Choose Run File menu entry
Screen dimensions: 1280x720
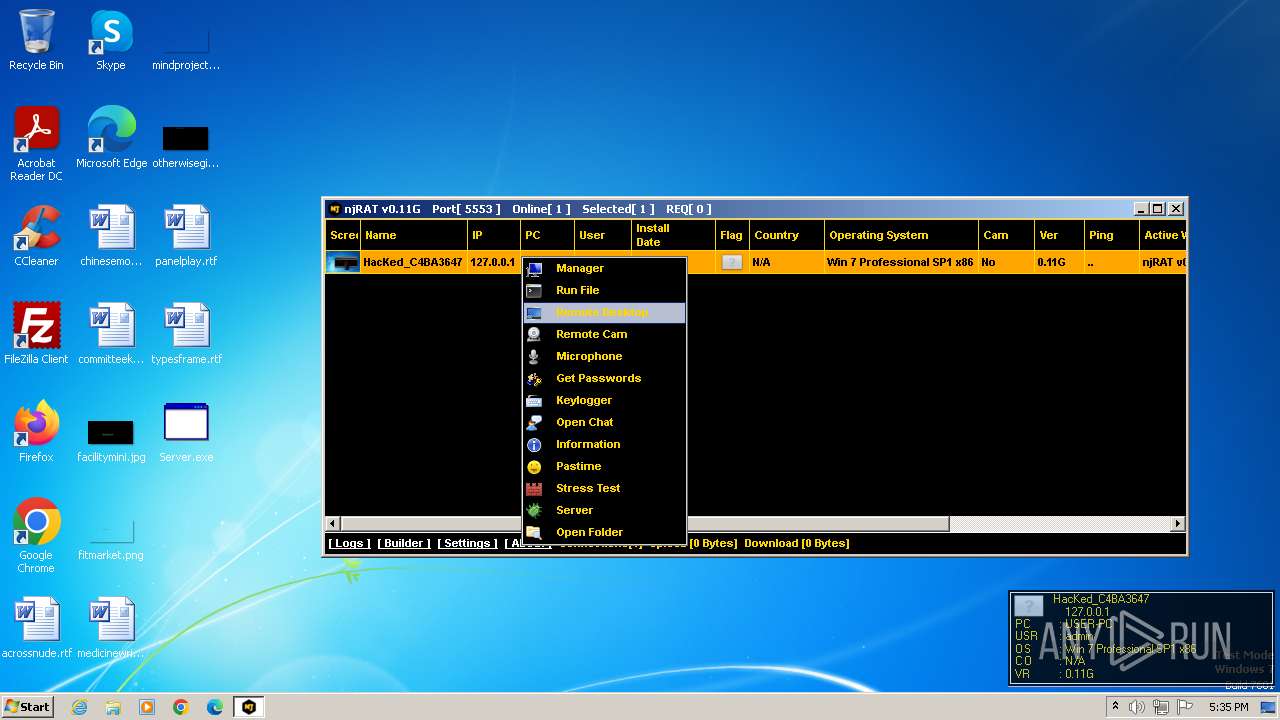coord(604,290)
